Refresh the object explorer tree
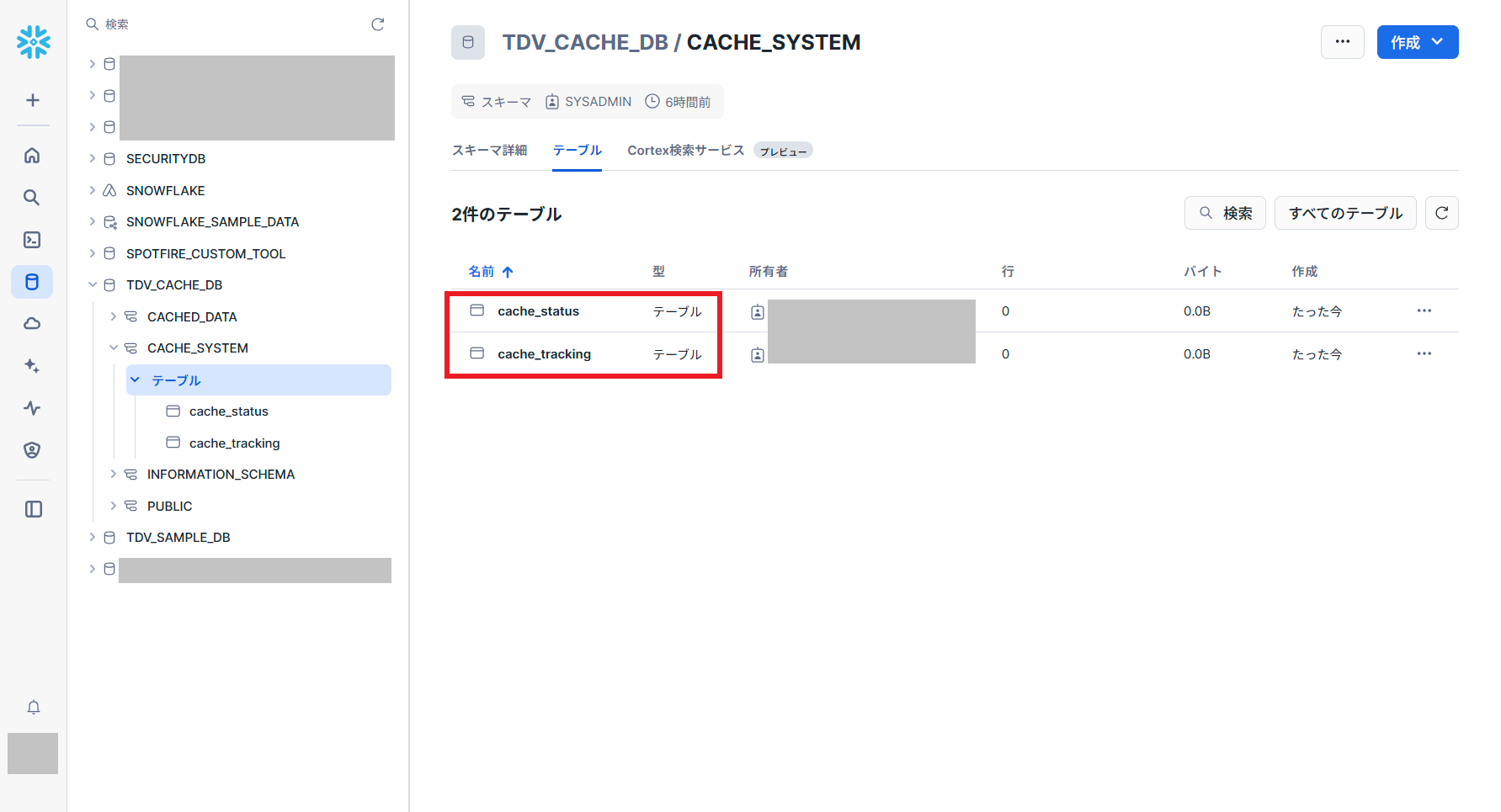Viewport: 1501px width, 812px height. pyautogui.click(x=378, y=24)
